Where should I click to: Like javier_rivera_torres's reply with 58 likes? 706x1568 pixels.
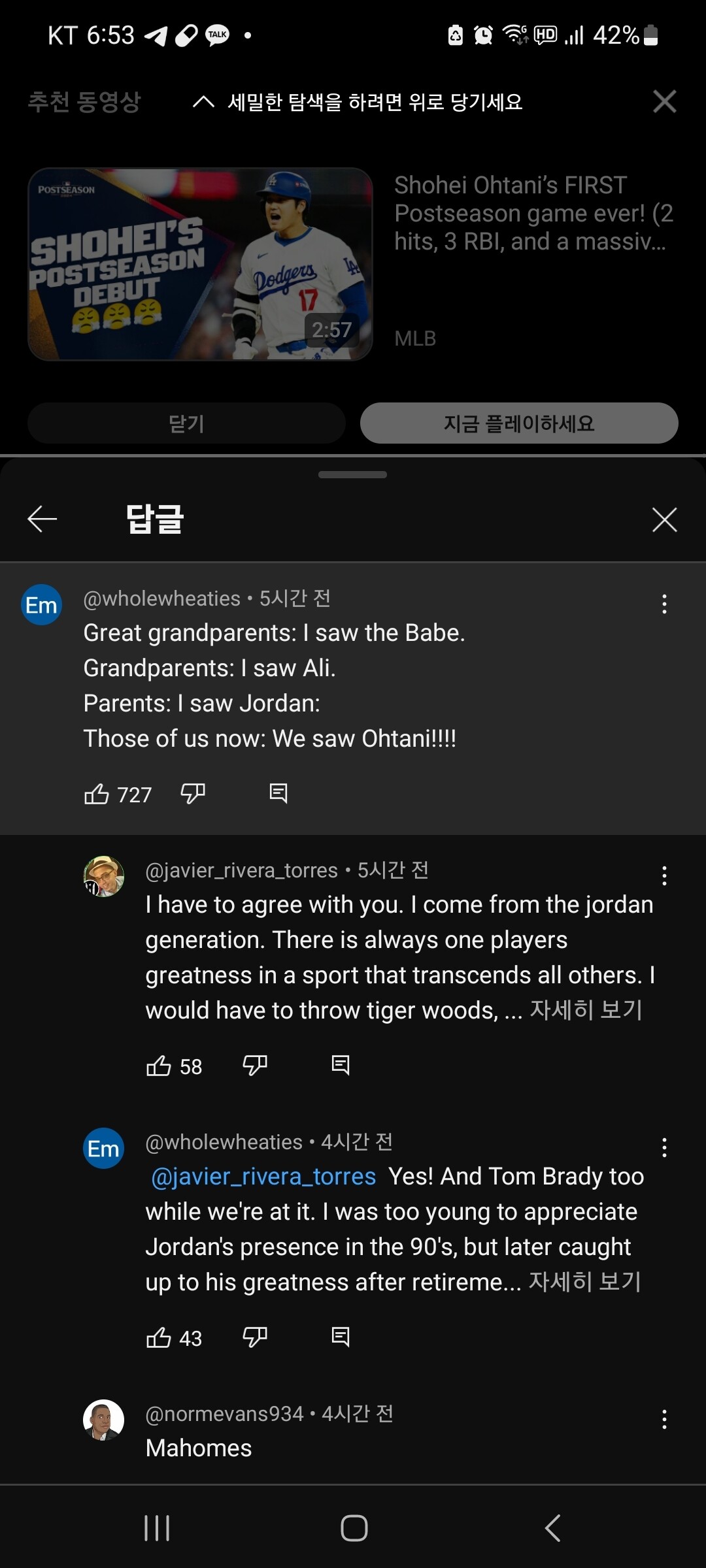159,1066
